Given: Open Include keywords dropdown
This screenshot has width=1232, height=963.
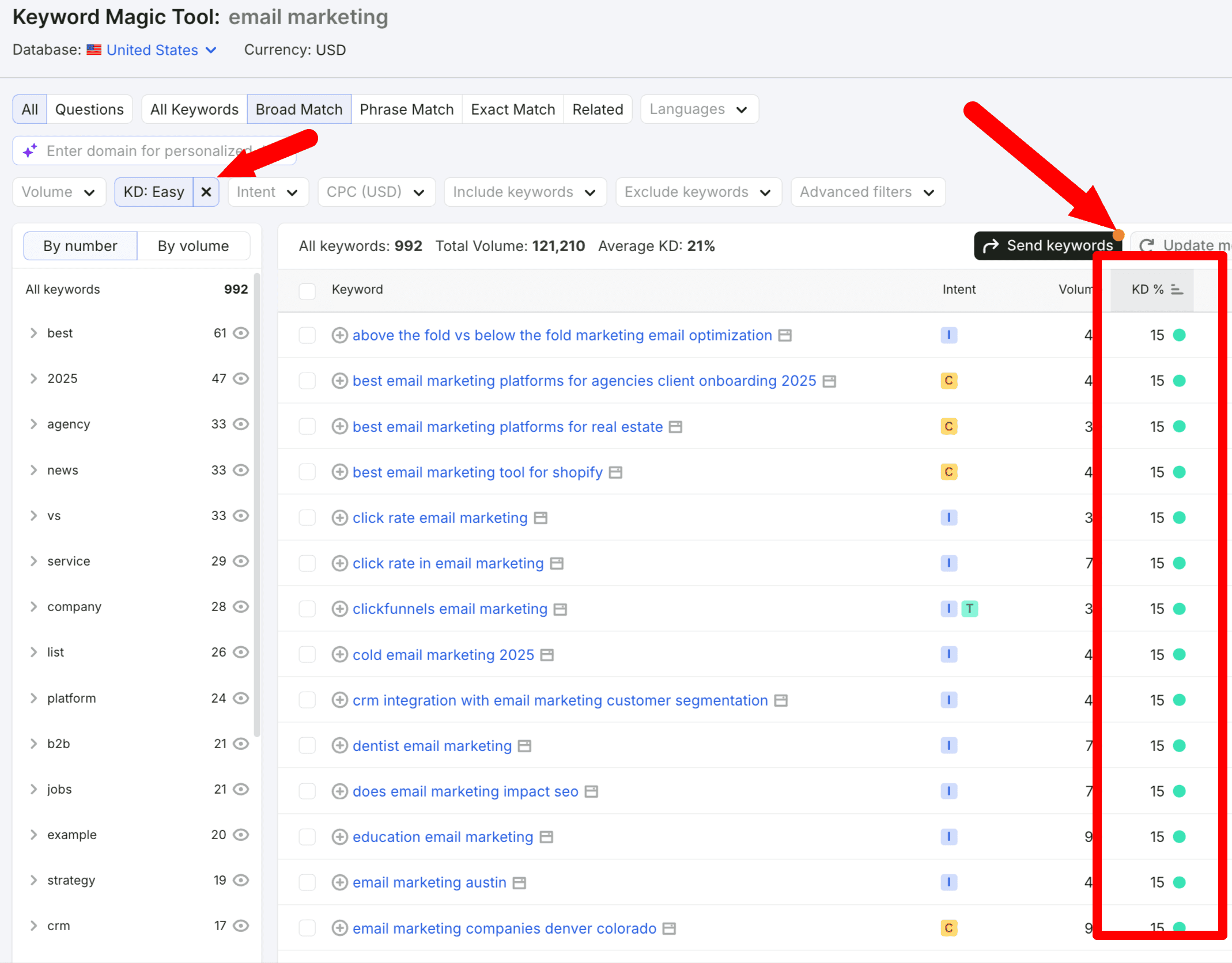Looking at the screenshot, I should [525, 192].
